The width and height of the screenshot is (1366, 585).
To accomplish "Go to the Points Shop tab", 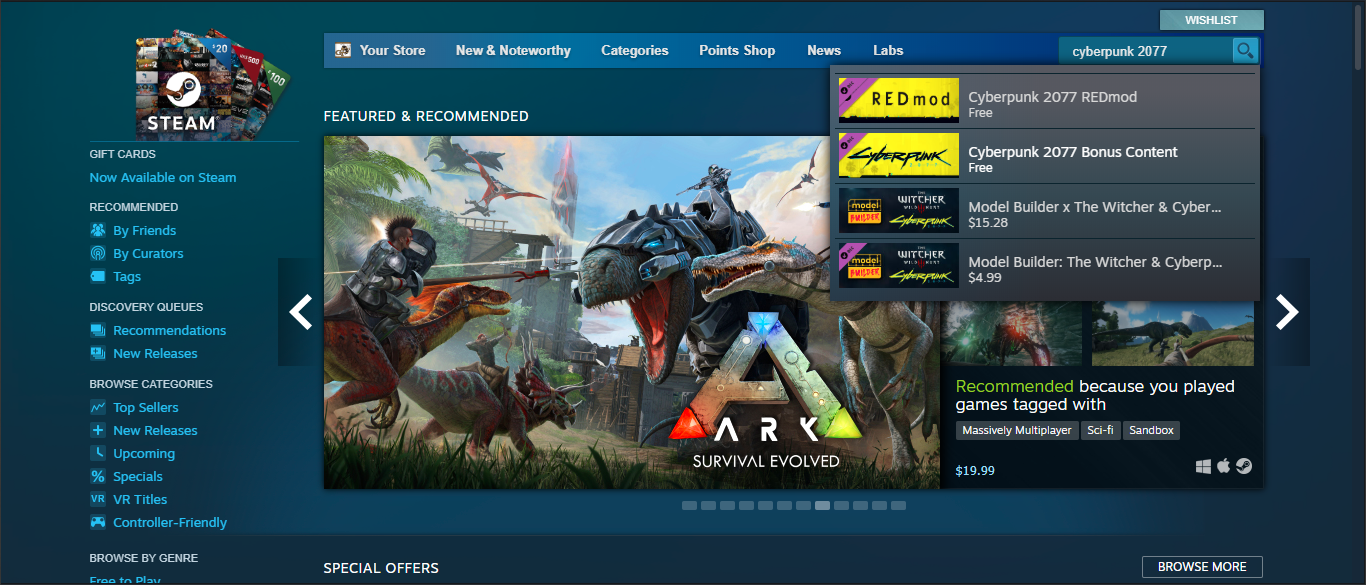I will point(737,50).
